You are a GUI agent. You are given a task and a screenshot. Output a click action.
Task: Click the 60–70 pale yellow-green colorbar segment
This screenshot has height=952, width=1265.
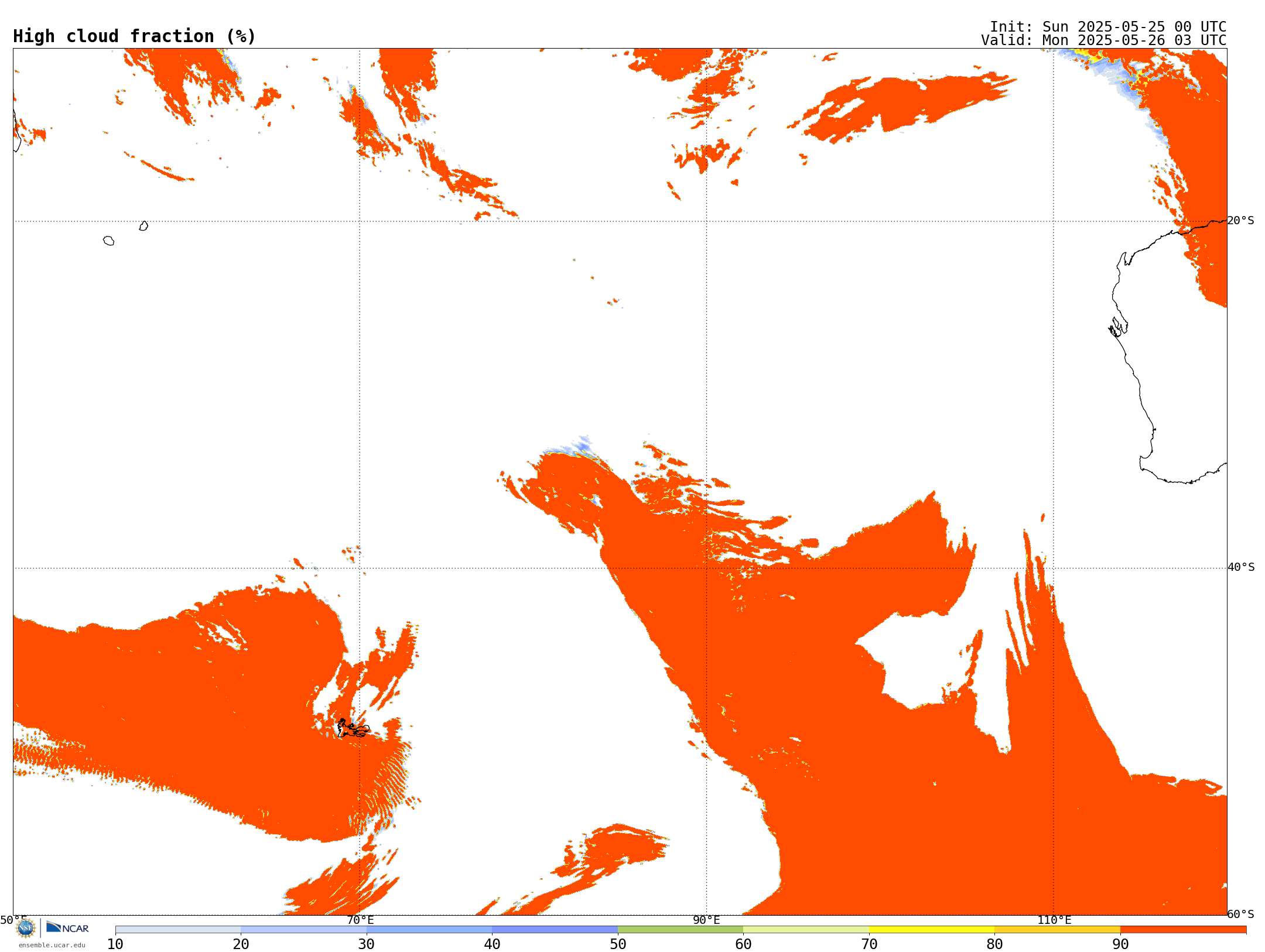(x=806, y=930)
